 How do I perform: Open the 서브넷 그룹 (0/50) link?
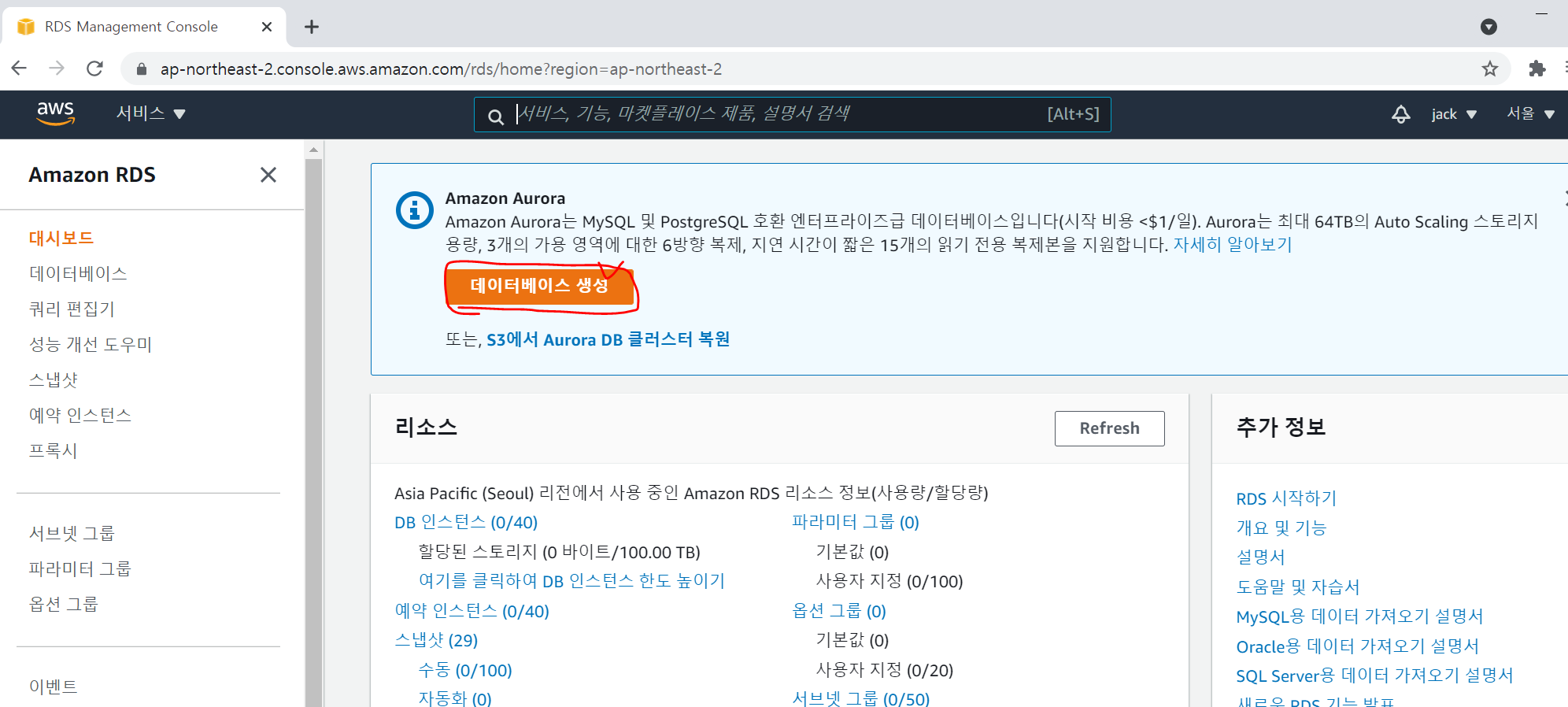(x=860, y=698)
